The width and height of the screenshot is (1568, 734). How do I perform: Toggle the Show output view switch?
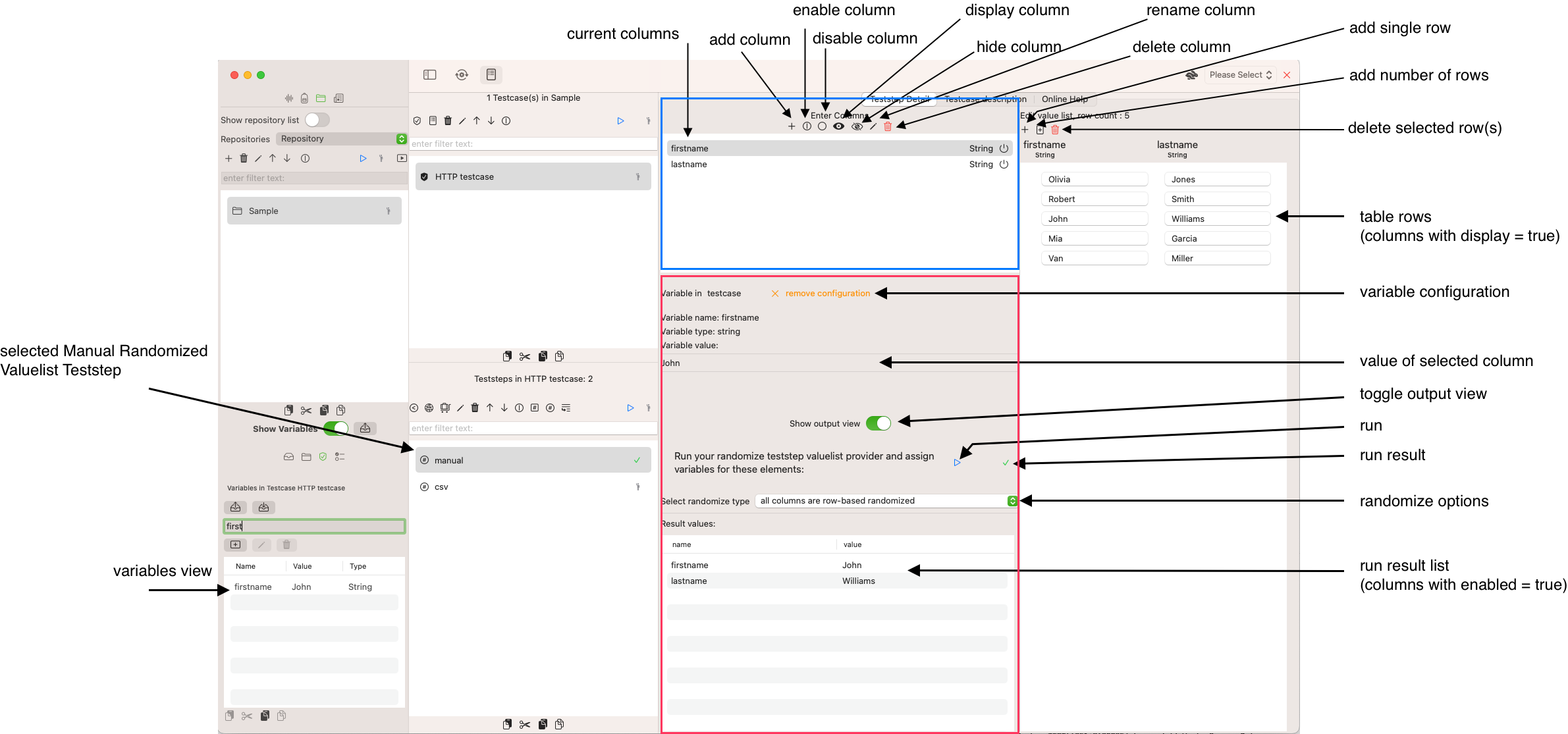pos(877,422)
